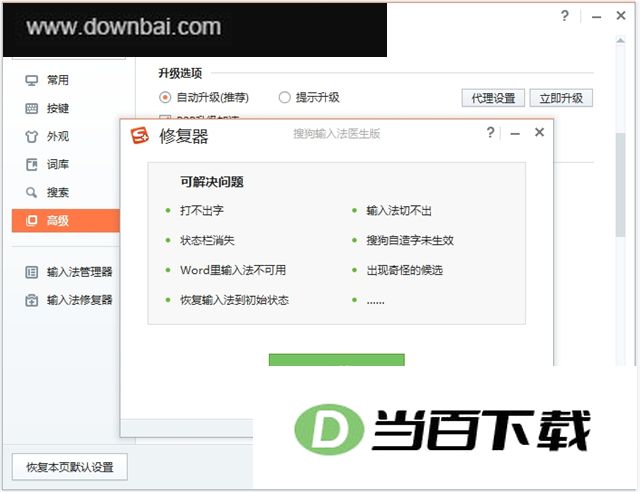This screenshot has height=492, width=640.
Task: Click the 修复器 dialog title
Action: pyautogui.click(x=184, y=136)
